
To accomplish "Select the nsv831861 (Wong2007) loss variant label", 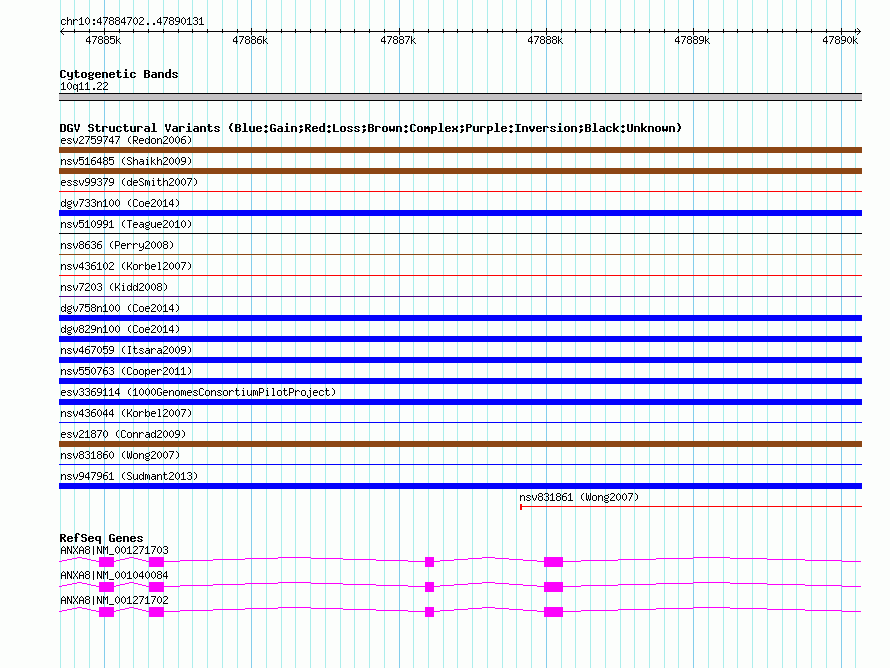I will (578, 497).
